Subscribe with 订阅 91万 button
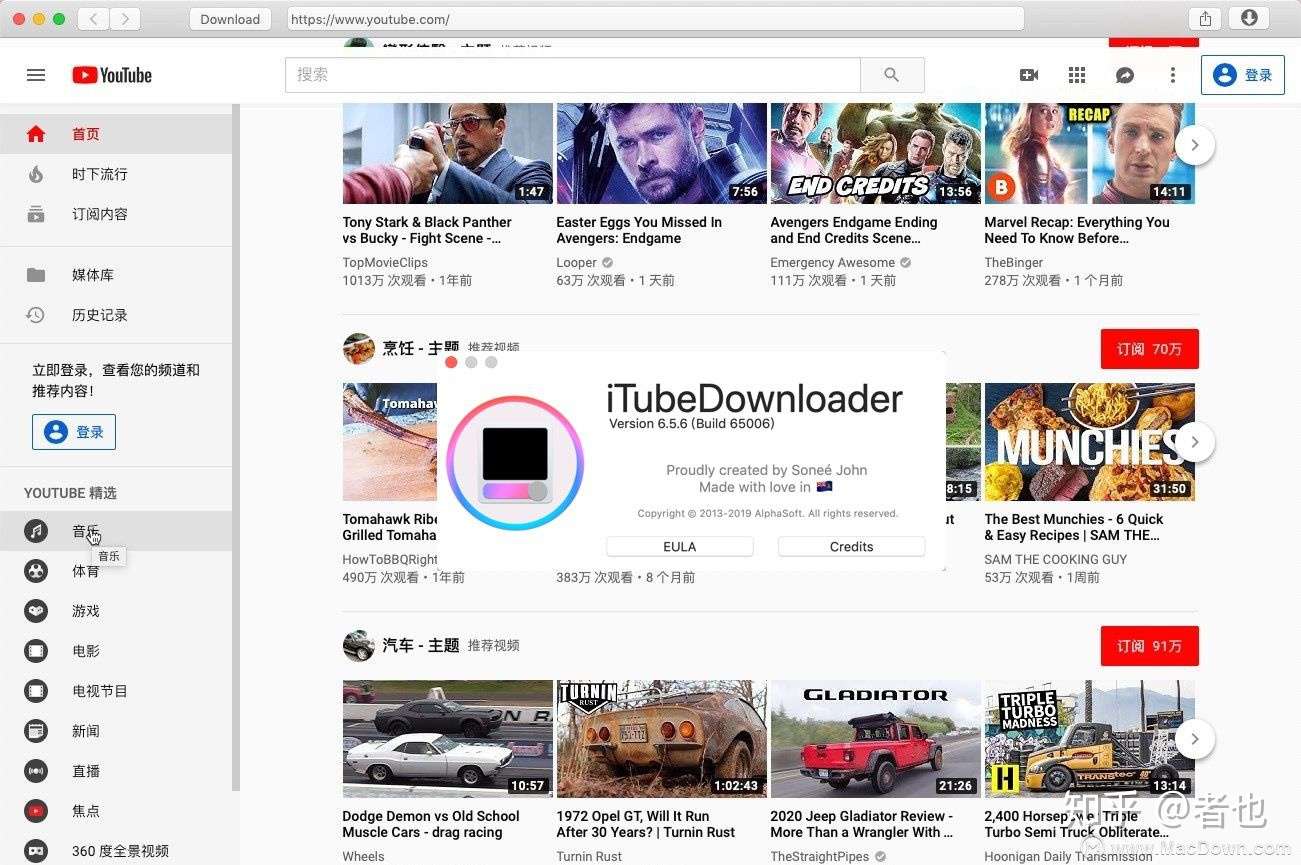This screenshot has height=865, width=1301. 1149,646
